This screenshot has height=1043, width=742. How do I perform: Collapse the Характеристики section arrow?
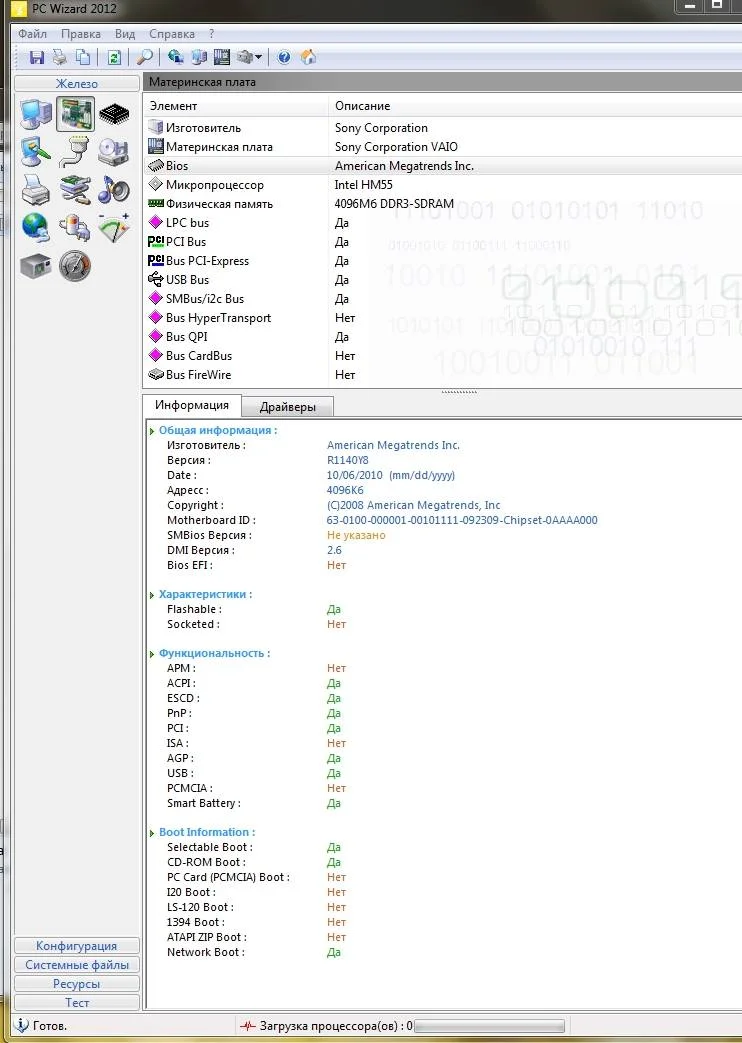pyautogui.click(x=152, y=595)
